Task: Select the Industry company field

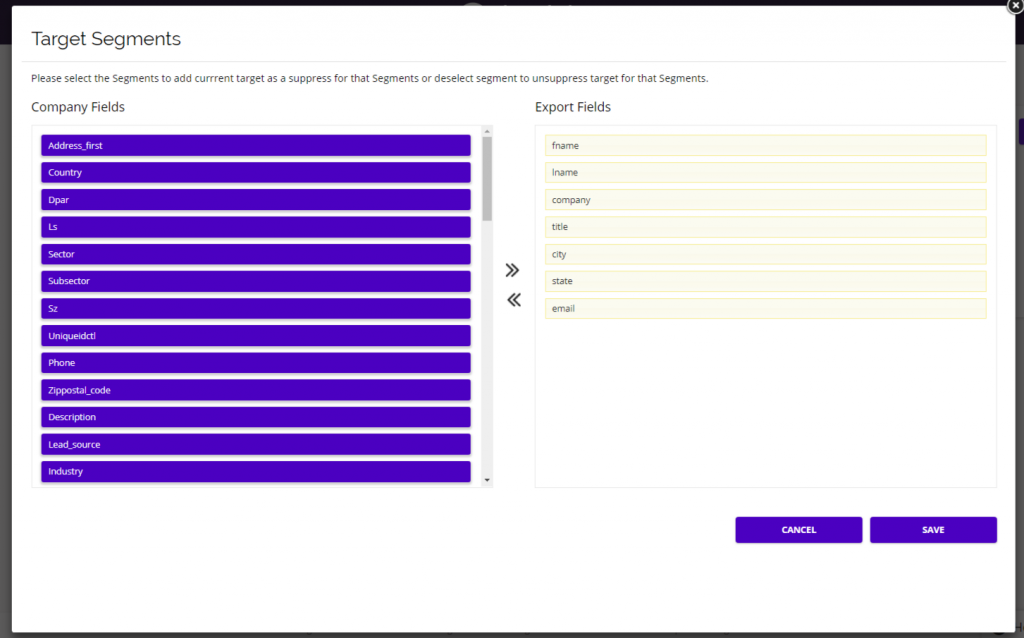Action: coord(255,471)
